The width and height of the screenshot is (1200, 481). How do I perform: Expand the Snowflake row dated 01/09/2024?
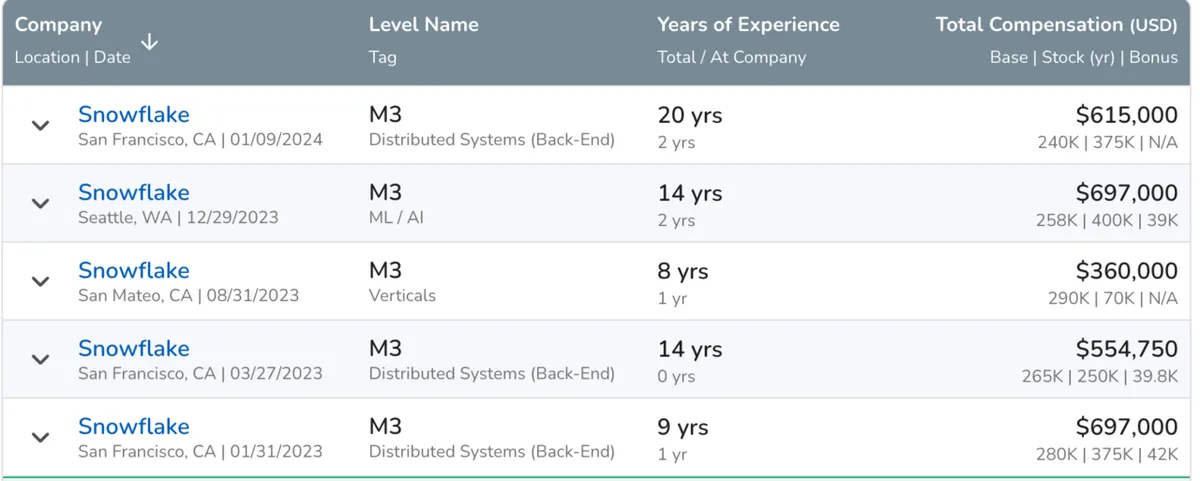pos(40,126)
